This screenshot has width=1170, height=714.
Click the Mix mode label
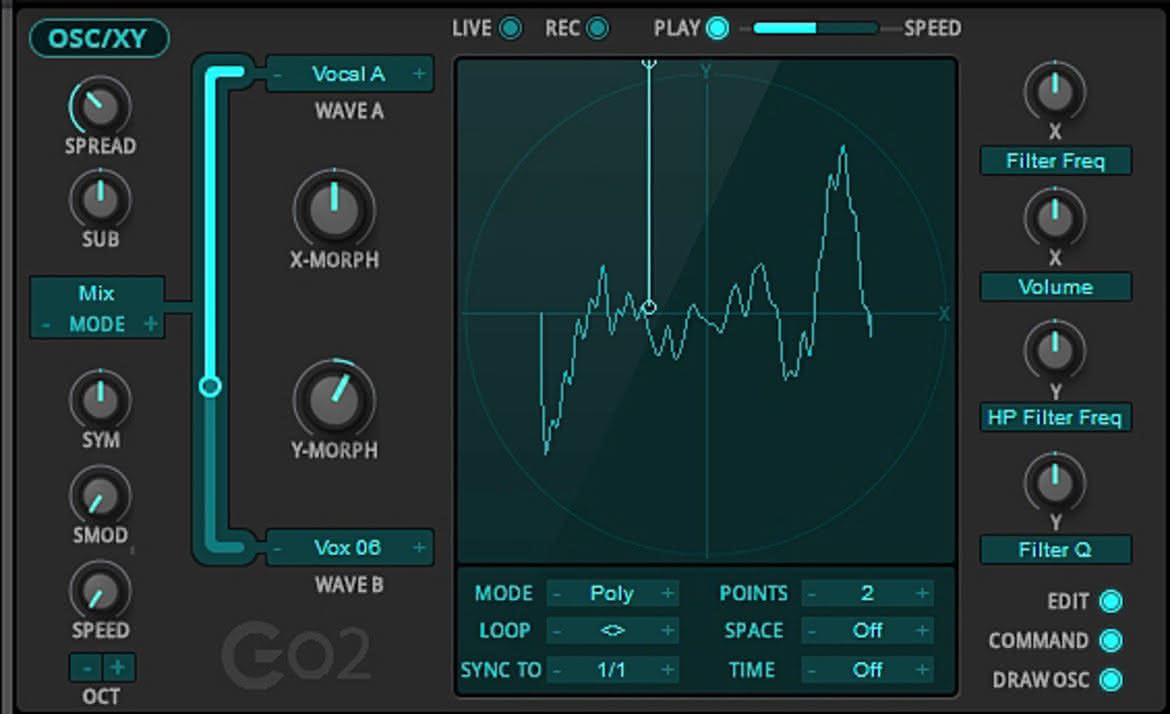coord(97,293)
